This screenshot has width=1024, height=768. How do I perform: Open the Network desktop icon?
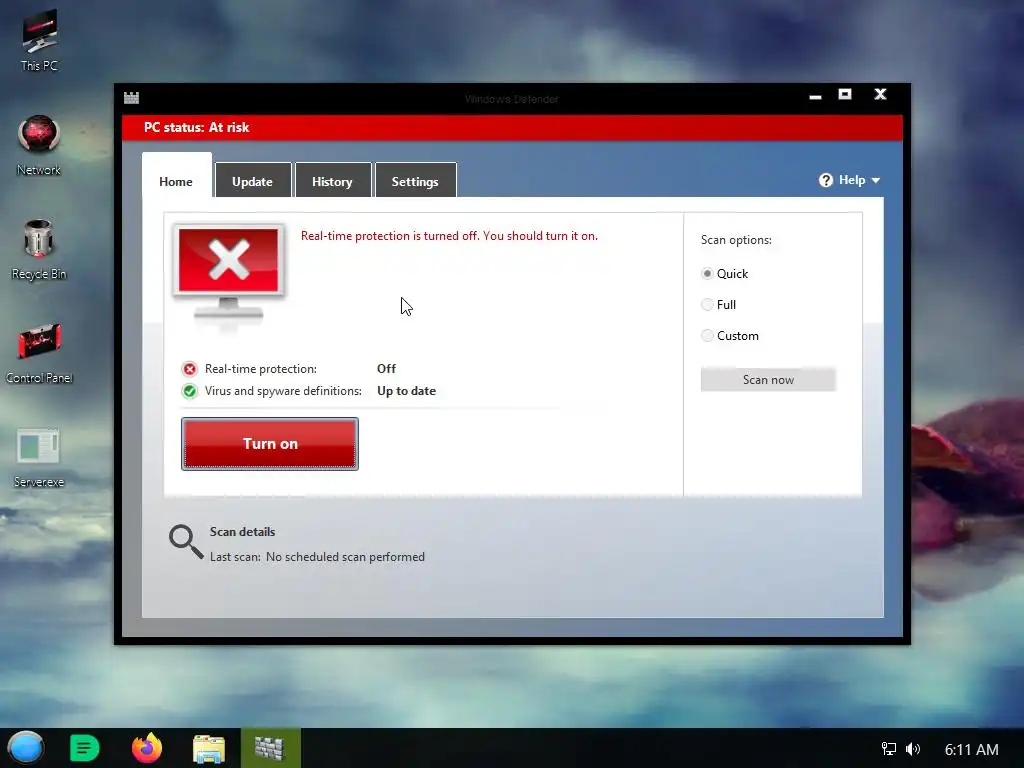point(39,145)
